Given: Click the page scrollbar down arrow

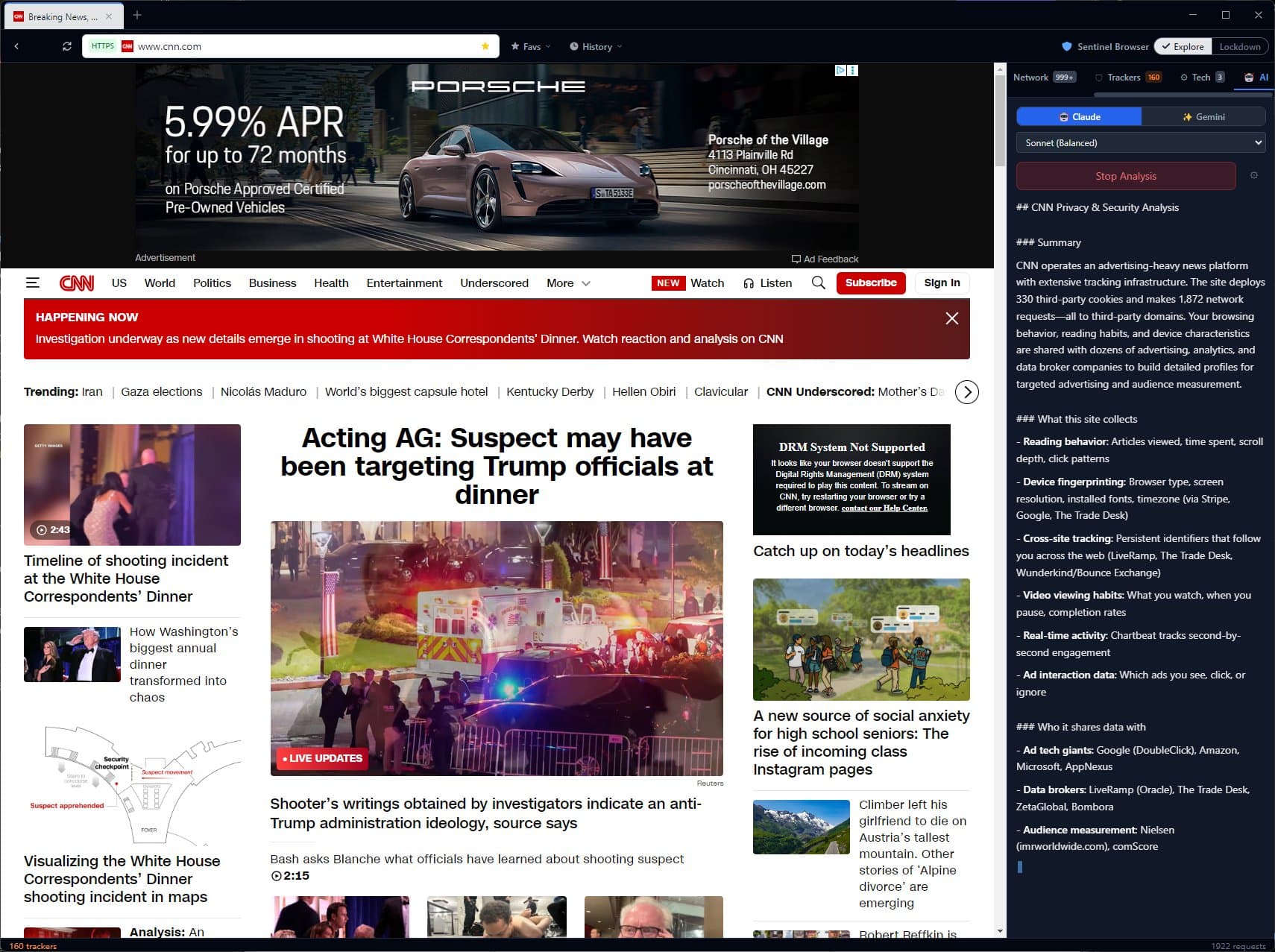Looking at the screenshot, I should pyautogui.click(x=1000, y=931).
